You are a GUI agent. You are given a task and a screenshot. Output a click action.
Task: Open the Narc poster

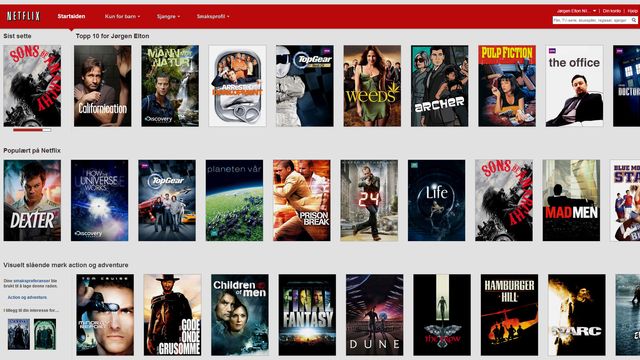pyautogui.click(x=577, y=315)
